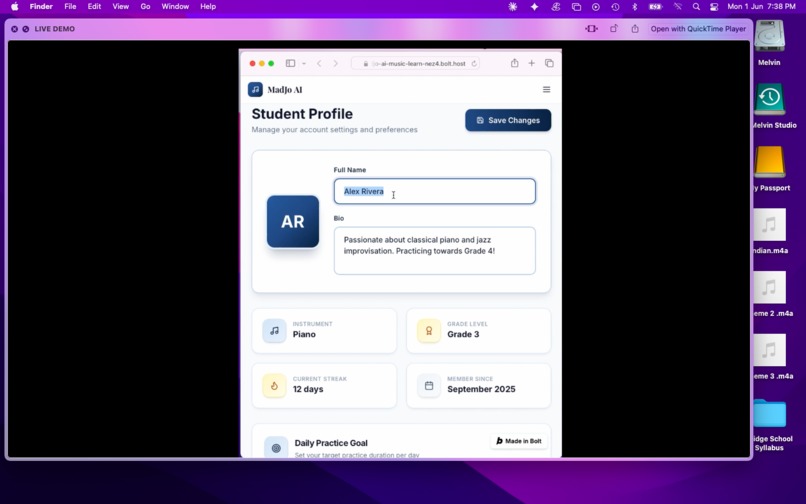Click the Wi-Fi icon in menu bar
This screenshot has height=504, width=806.
coord(677,7)
